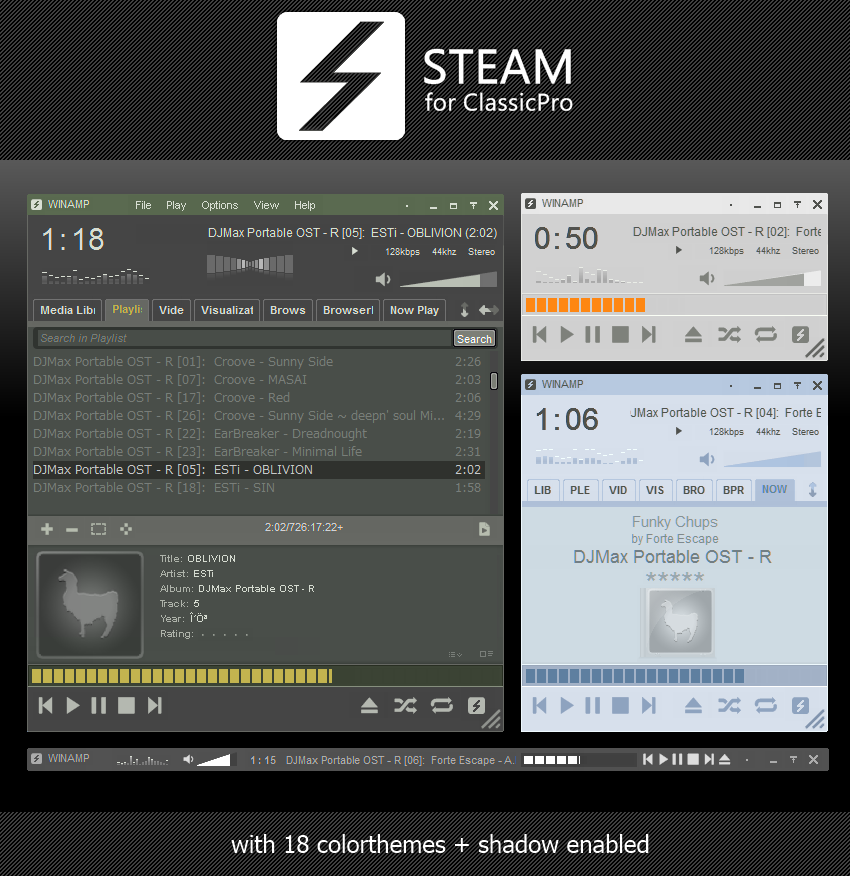850x876 pixels.
Task: Click Pause in the green Winamp window
Action: tap(99, 706)
